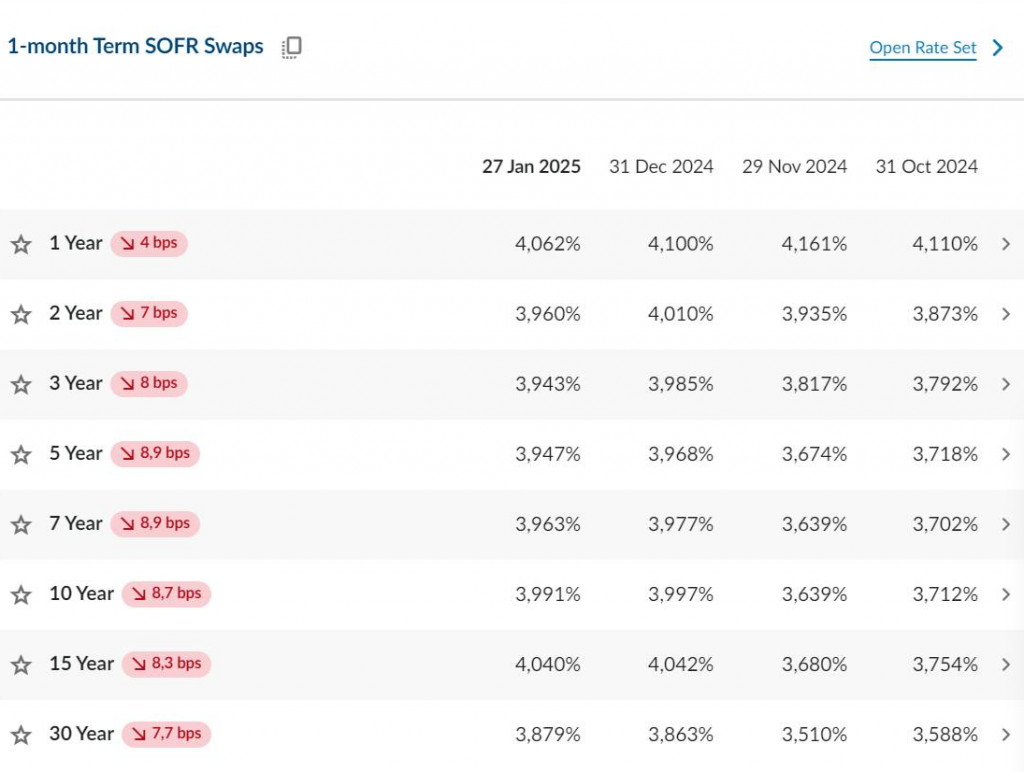
Task: Click the 3,510% value in 30 Year row
Action: pos(814,734)
